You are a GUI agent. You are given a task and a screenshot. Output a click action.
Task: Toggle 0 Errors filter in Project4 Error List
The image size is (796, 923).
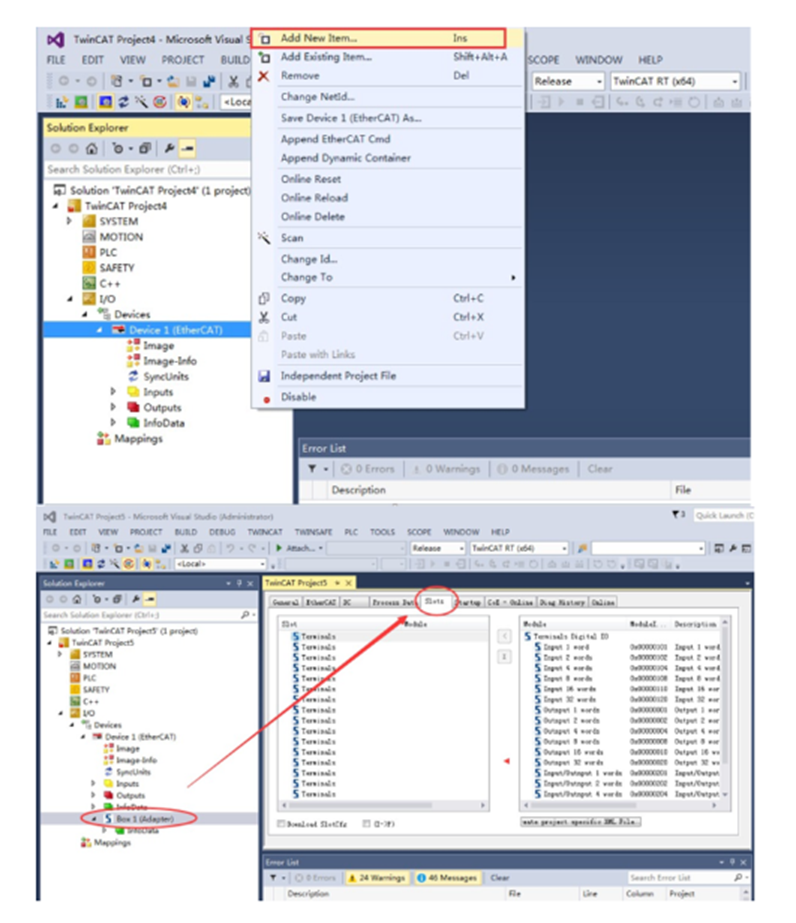click(369, 469)
